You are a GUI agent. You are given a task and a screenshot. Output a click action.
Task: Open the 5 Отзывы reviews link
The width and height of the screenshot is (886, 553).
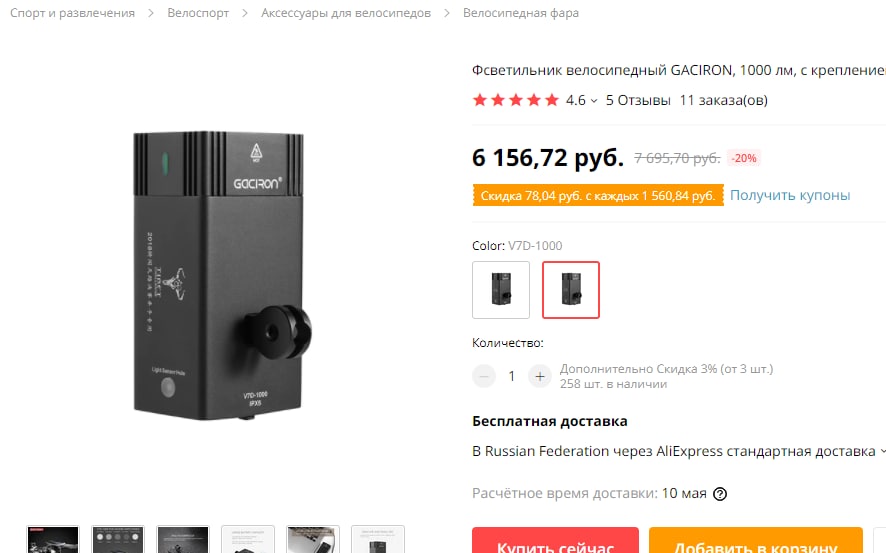coord(638,101)
